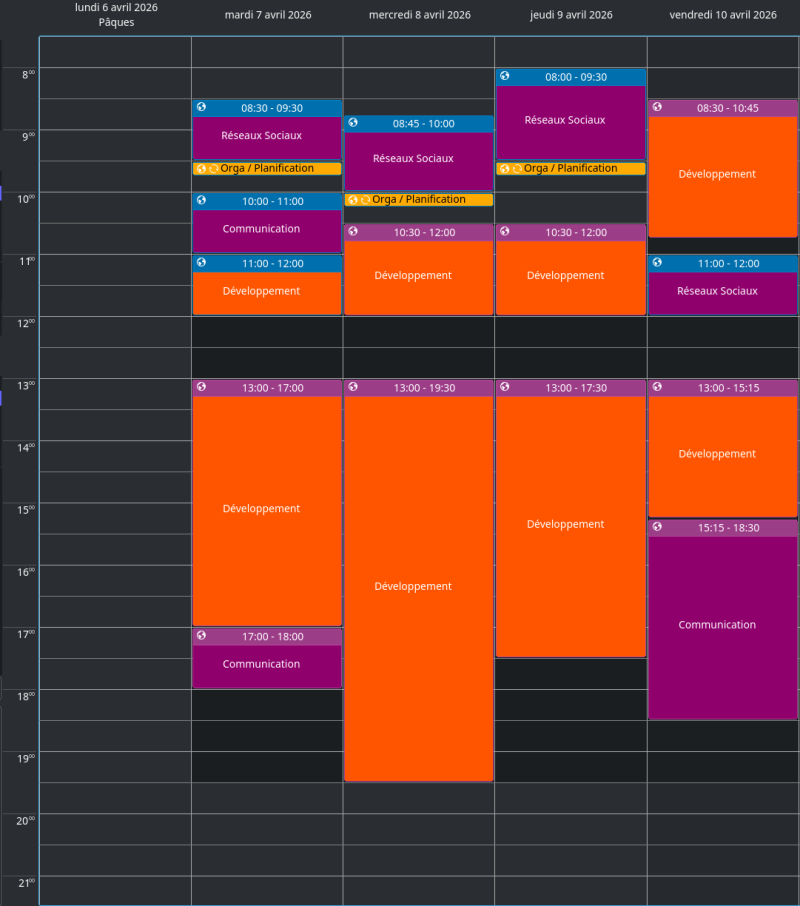Click the 12:00 hour label

pyautogui.click(x=25, y=324)
